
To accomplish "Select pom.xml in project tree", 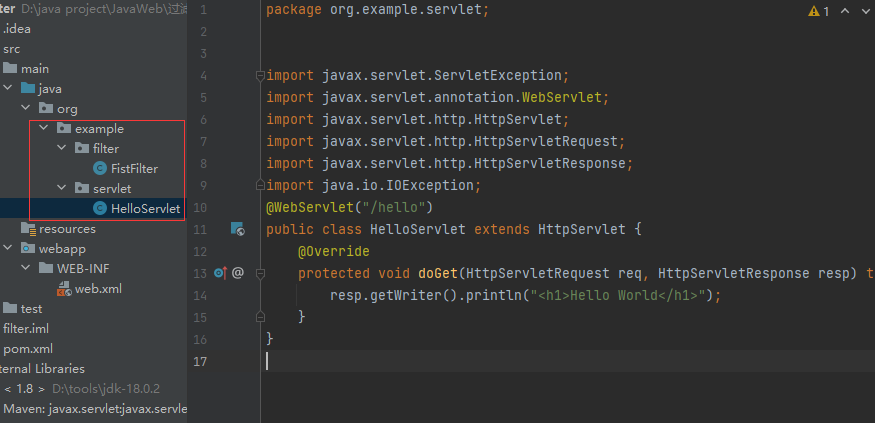I will coord(27,348).
